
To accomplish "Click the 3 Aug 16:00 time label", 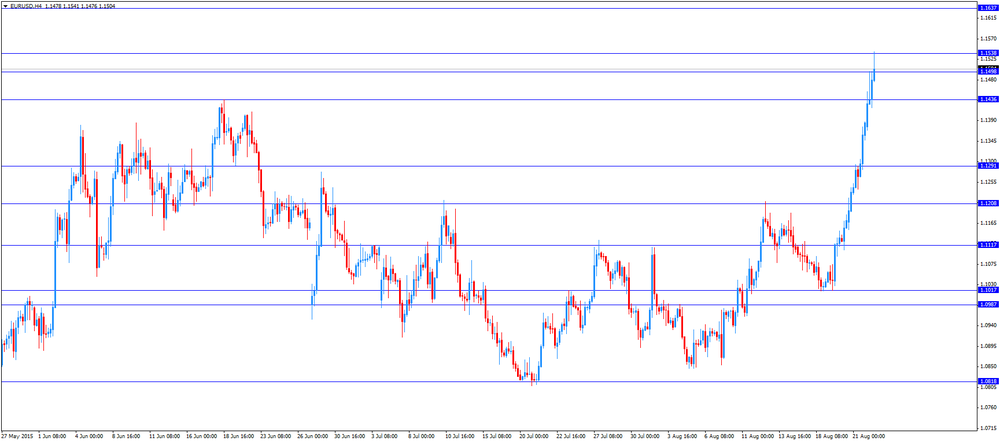I will click(680, 437).
